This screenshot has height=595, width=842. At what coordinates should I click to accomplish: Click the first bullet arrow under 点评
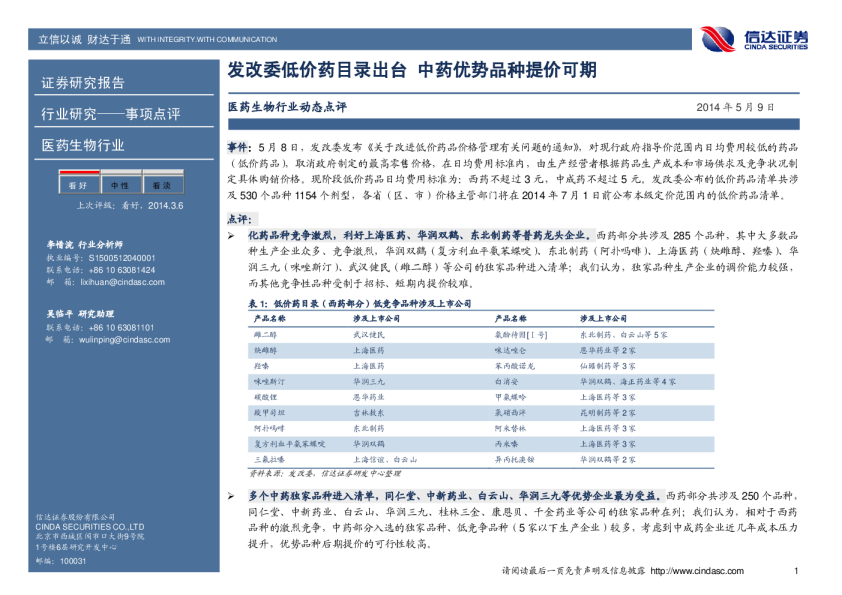pyautogui.click(x=232, y=233)
